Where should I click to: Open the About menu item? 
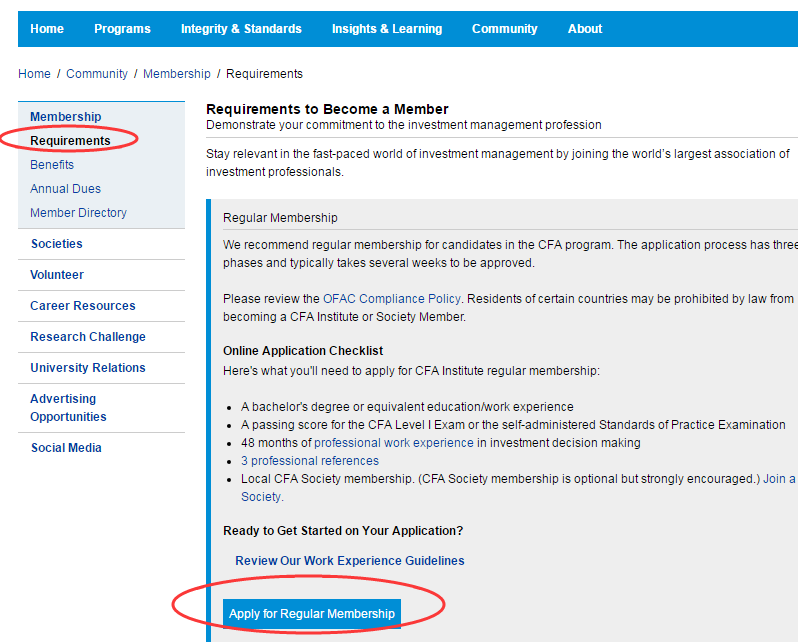[585, 29]
